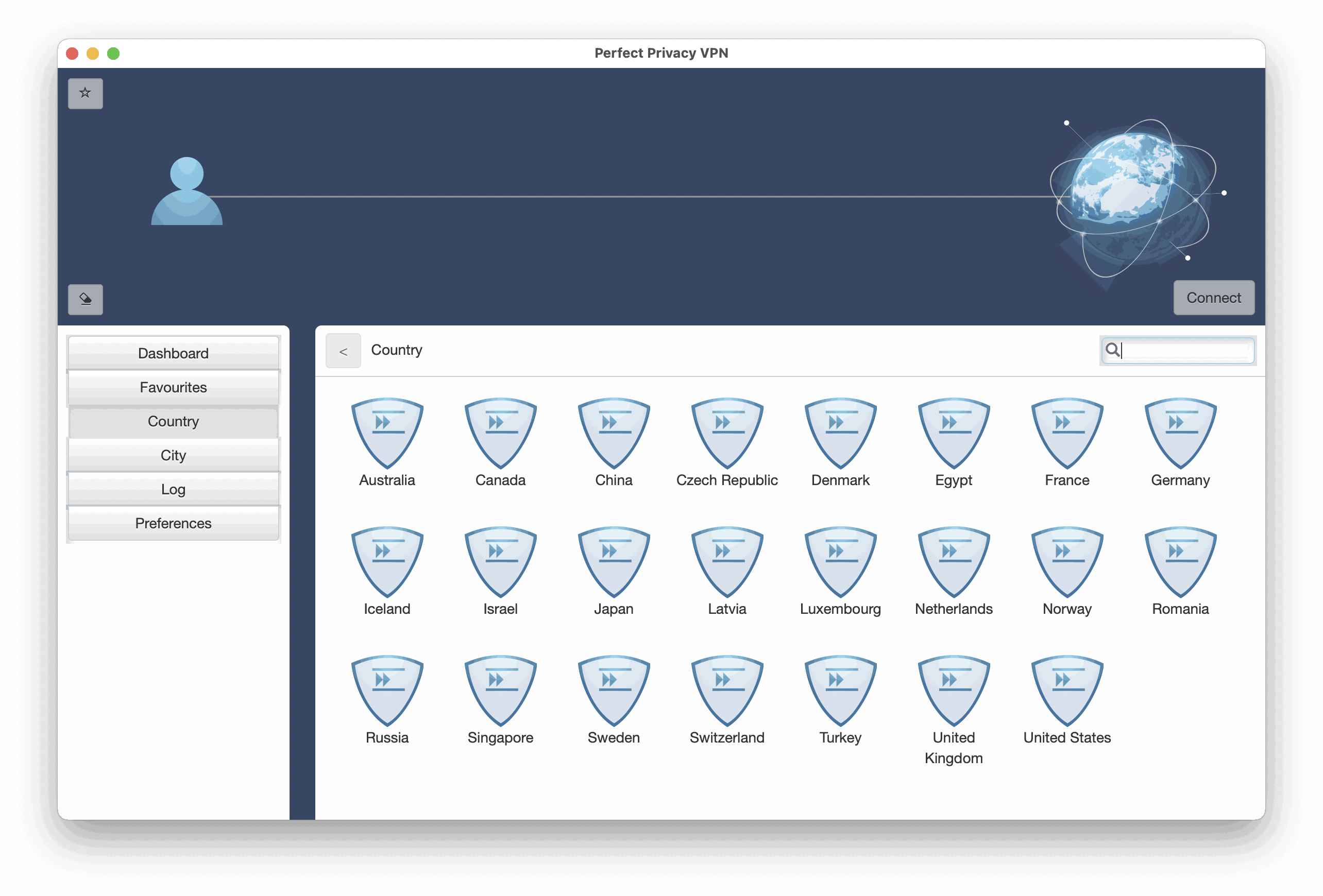Open the Preferences section
This screenshot has width=1323, height=896.
173,523
